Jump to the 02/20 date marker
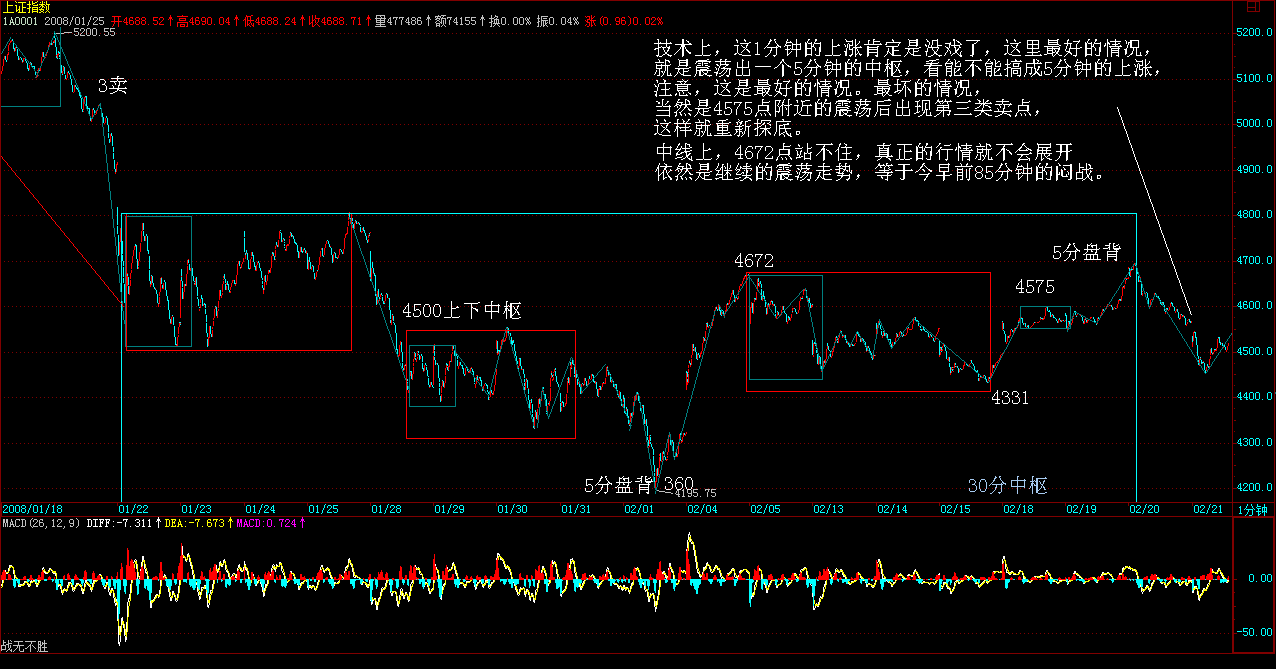This screenshot has height=669, width=1276. click(1144, 510)
